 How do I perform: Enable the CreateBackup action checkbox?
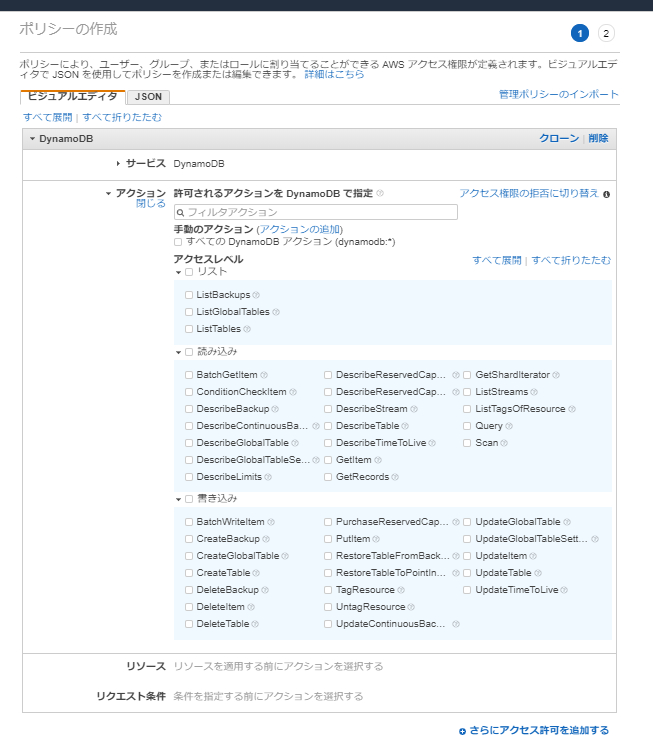[x=189, y=539]
